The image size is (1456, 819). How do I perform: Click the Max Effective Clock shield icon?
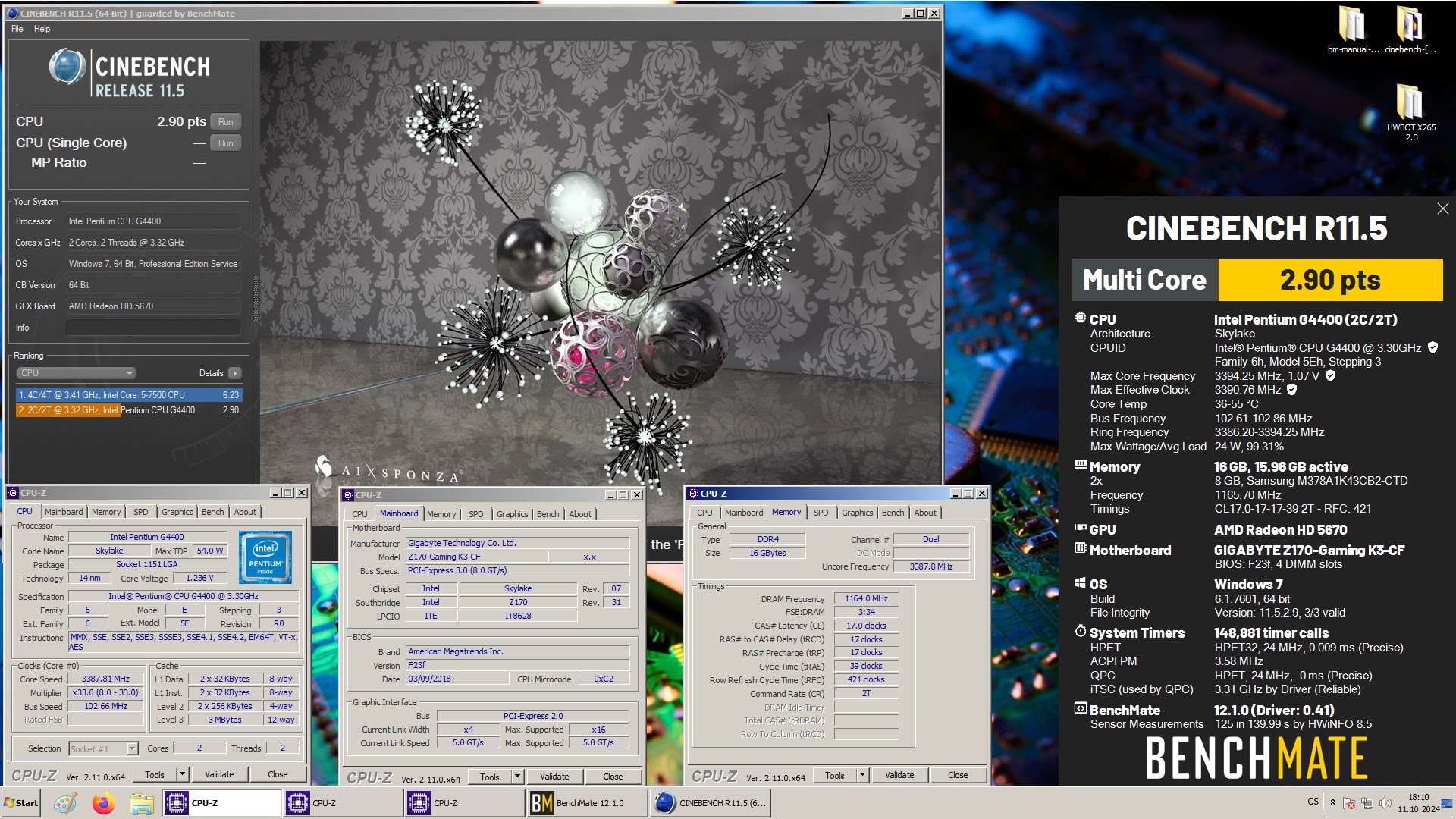[1291, 389]
